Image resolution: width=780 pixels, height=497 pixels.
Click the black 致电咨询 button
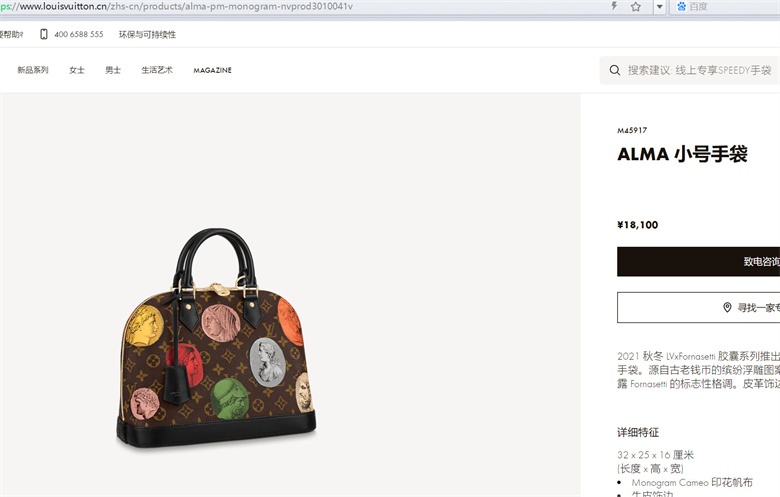pos(698,261)
